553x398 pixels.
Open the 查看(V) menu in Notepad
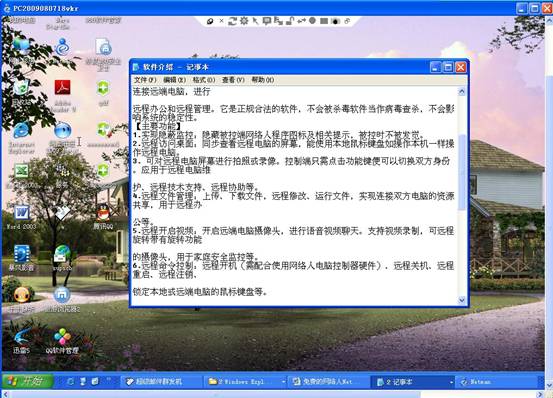(x=233, y=80)
